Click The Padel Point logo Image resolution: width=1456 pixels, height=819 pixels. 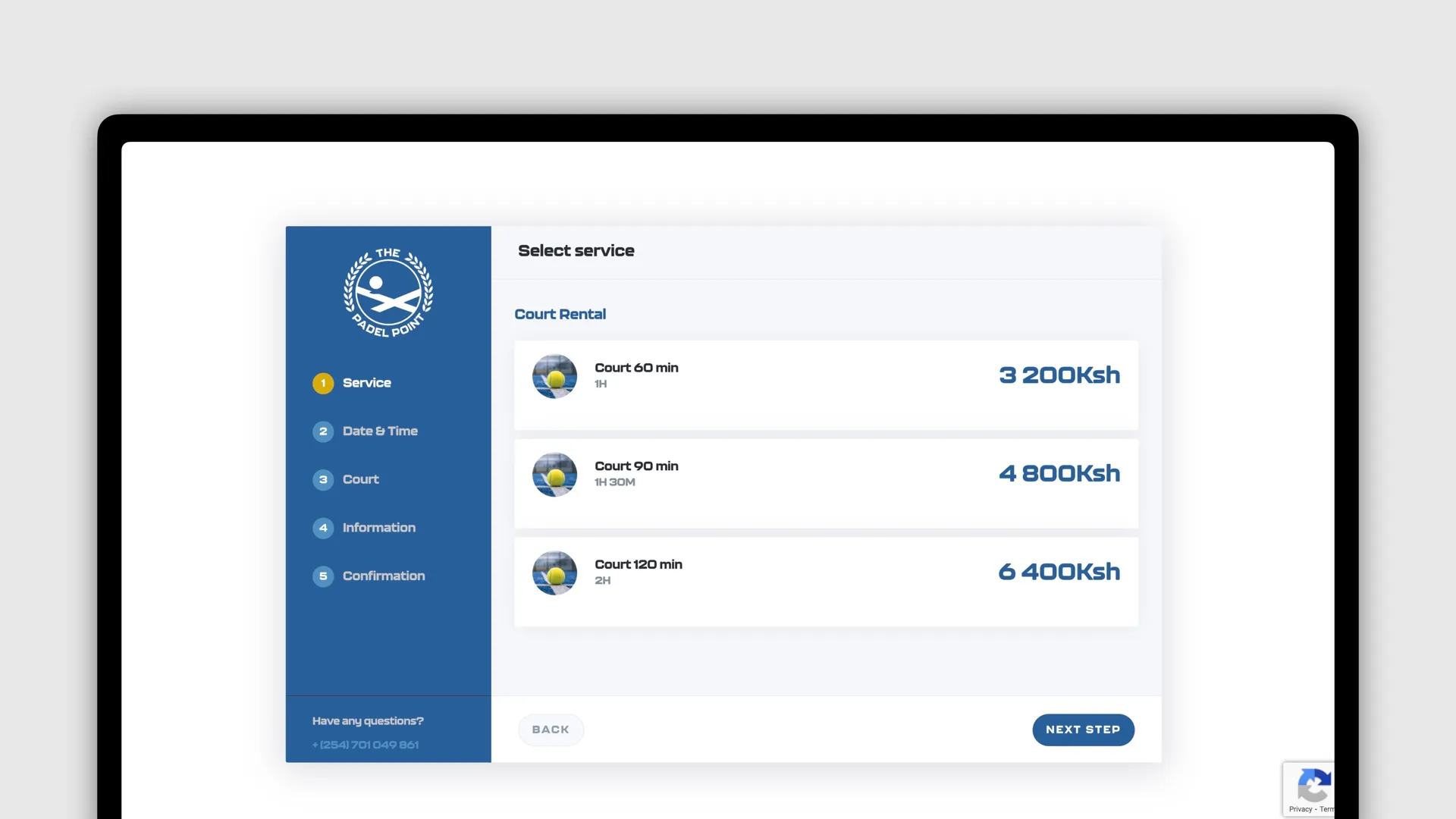388,292
